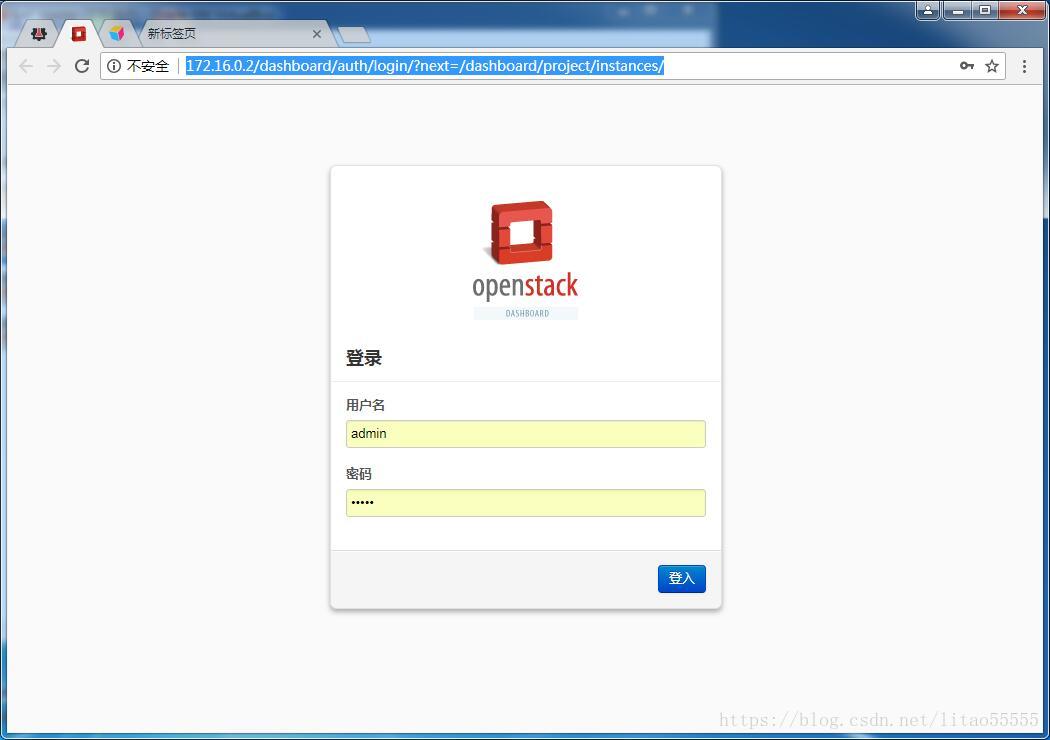Screen dimensions: 1050x740
Task: Switch to first pinned tab
Action: tap(38, 33)
